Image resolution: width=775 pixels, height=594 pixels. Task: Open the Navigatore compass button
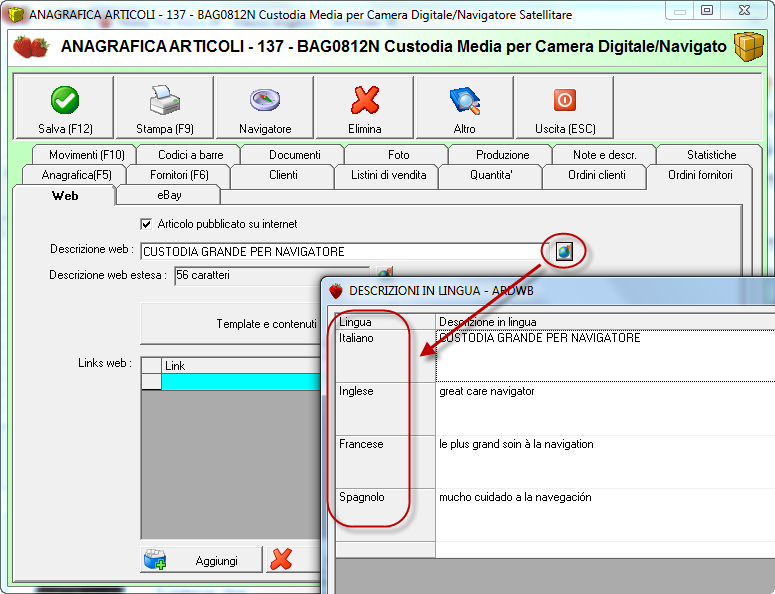pos(265,108)
